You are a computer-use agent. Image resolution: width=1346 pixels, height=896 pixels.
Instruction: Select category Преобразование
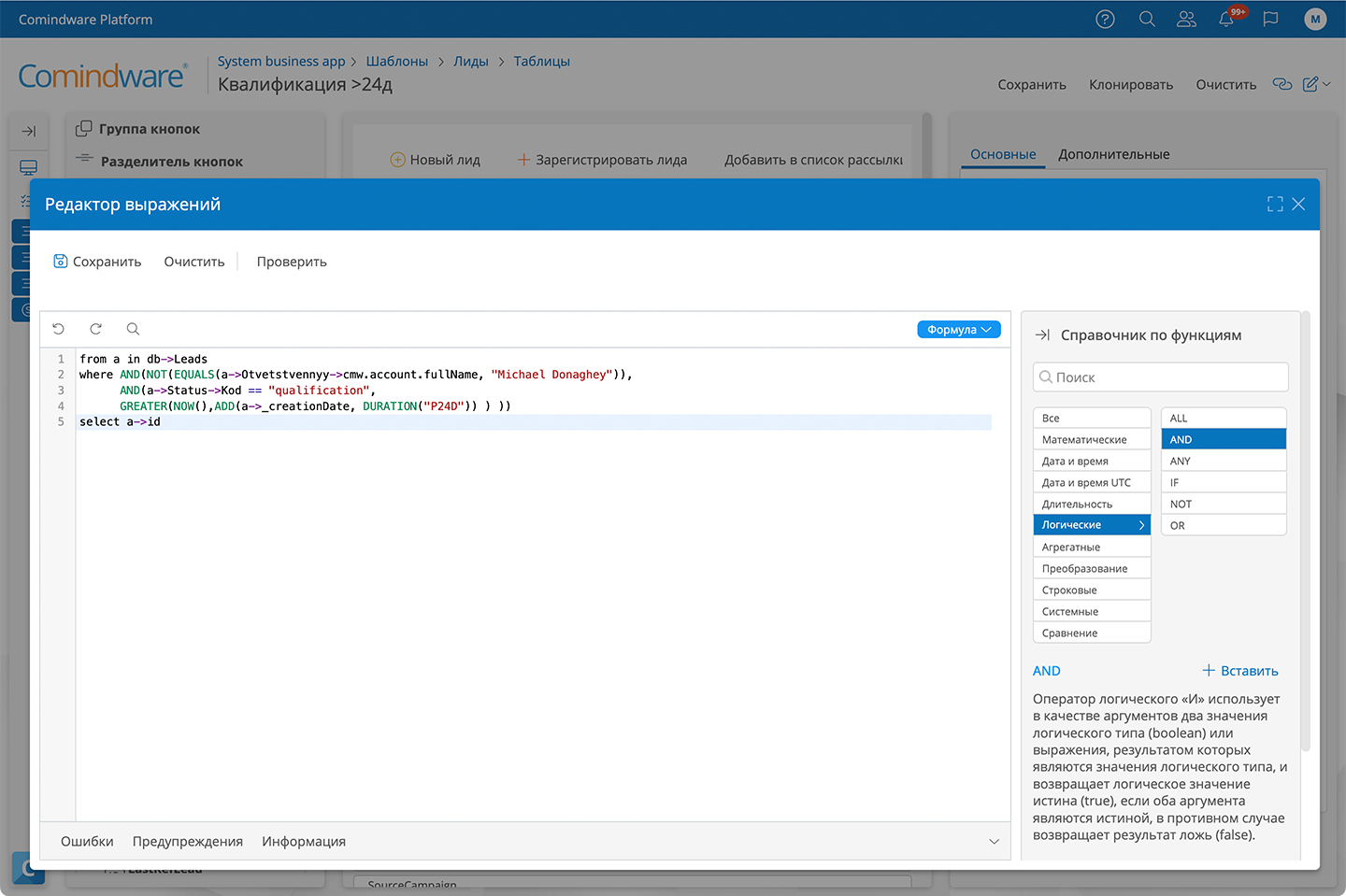point(1092,568)
